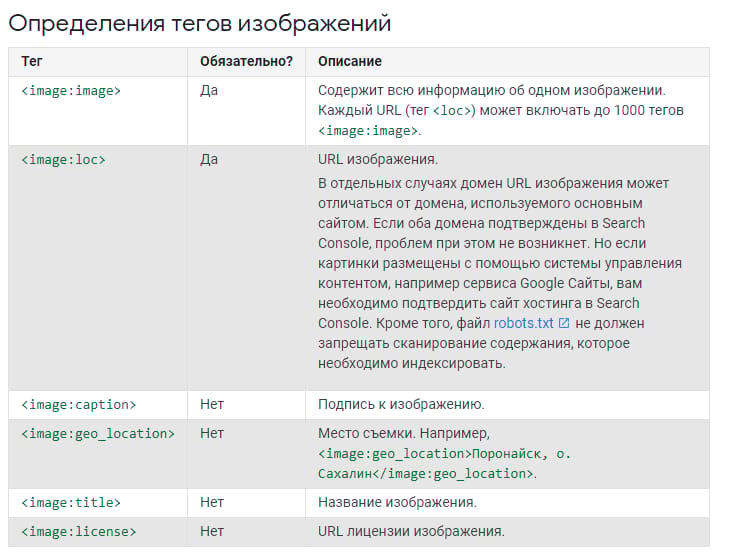The height and width of the screenshot is (554, 731).
Task: Click the <loc> code in the first description
Action: pyautogui.click(x=452, y=111)
